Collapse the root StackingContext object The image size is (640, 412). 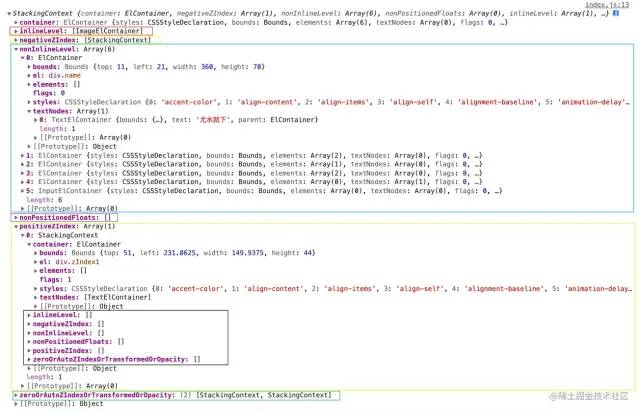point(7,12)
